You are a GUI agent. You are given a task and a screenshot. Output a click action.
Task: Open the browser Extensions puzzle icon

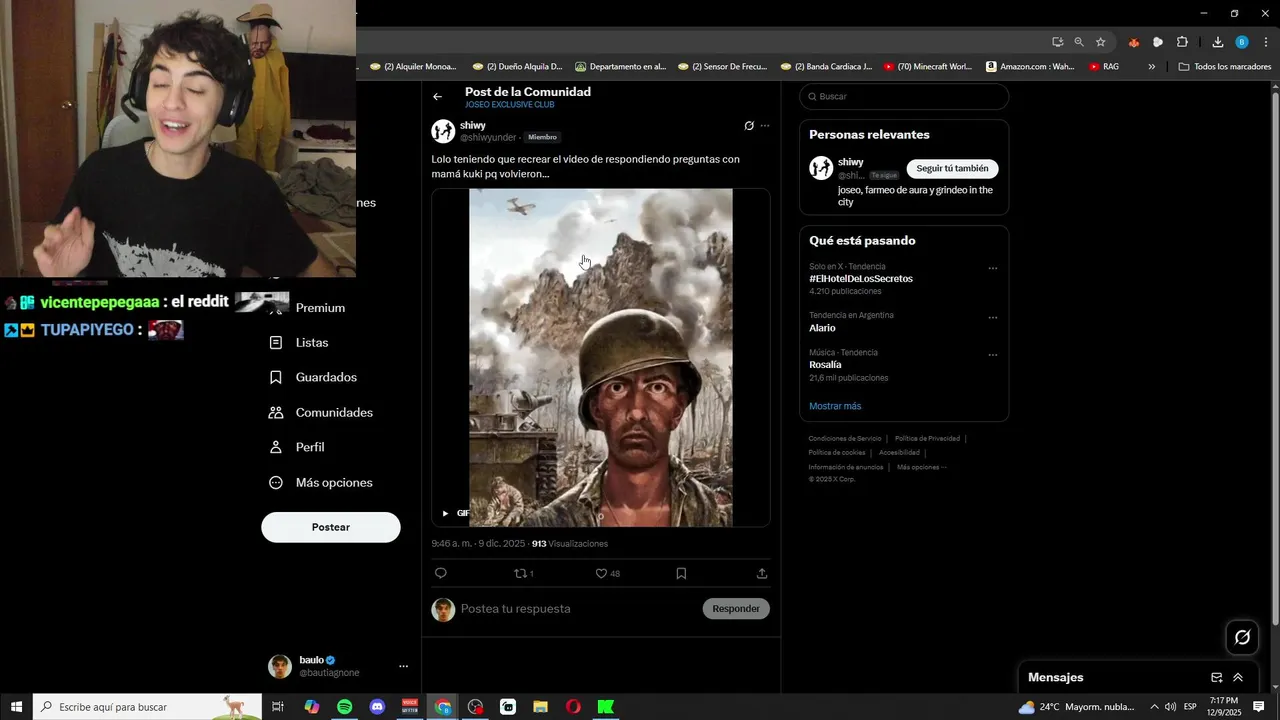point(1182,42)
